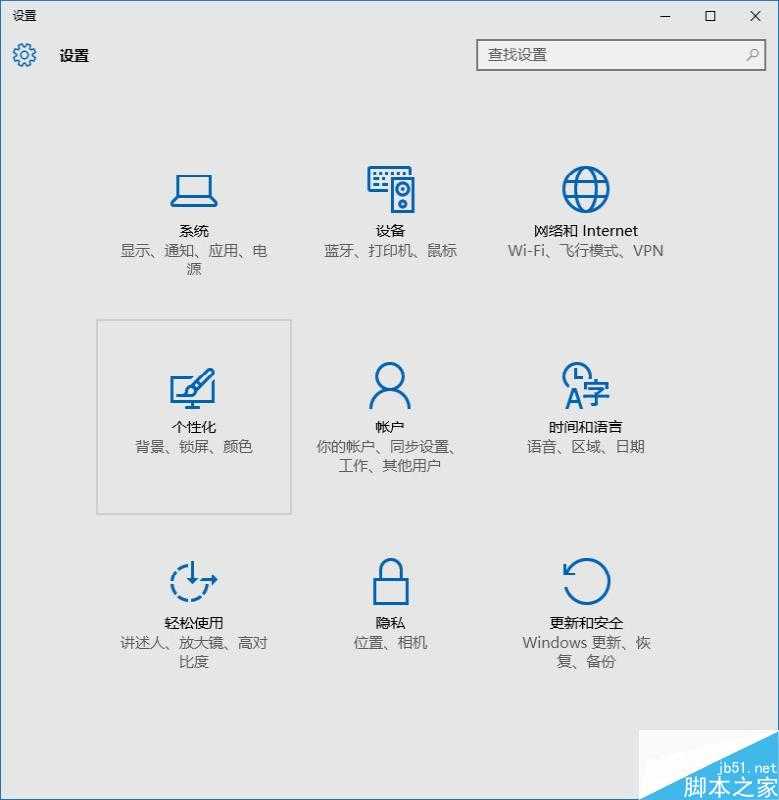
Task: Click the 显示、通知、应用、电源 description
Action: pos(194,260)
